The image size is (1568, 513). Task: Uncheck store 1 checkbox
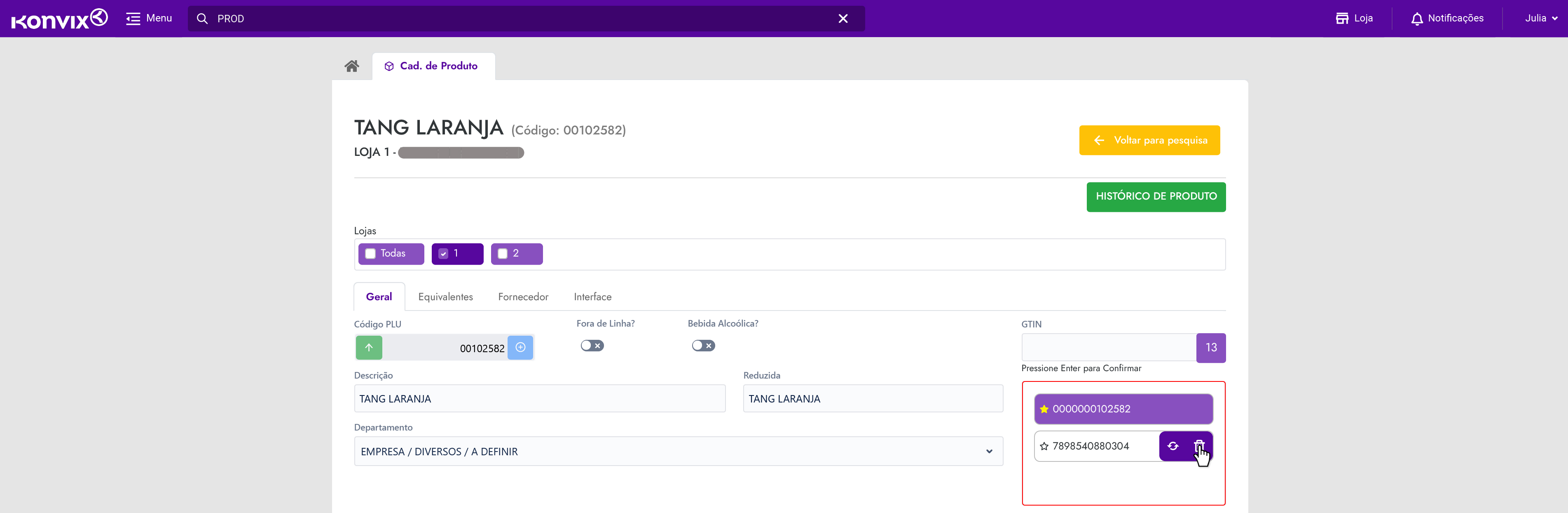[443, 254]
